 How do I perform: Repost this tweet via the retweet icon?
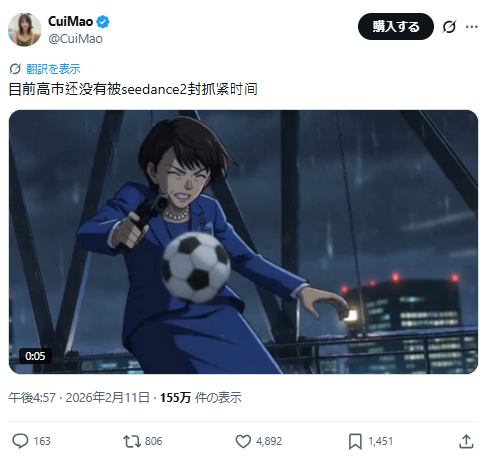point(132,441)
